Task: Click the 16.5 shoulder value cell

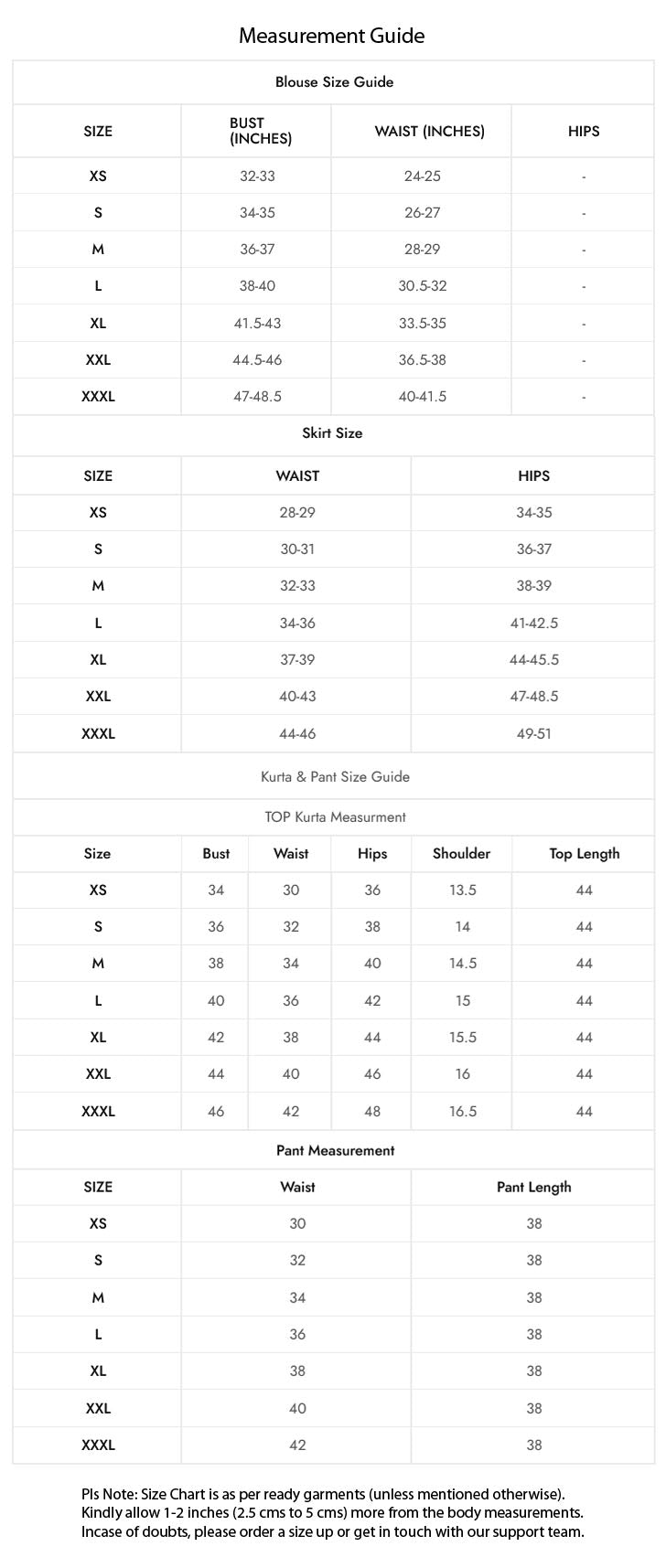Action: 462,1111
